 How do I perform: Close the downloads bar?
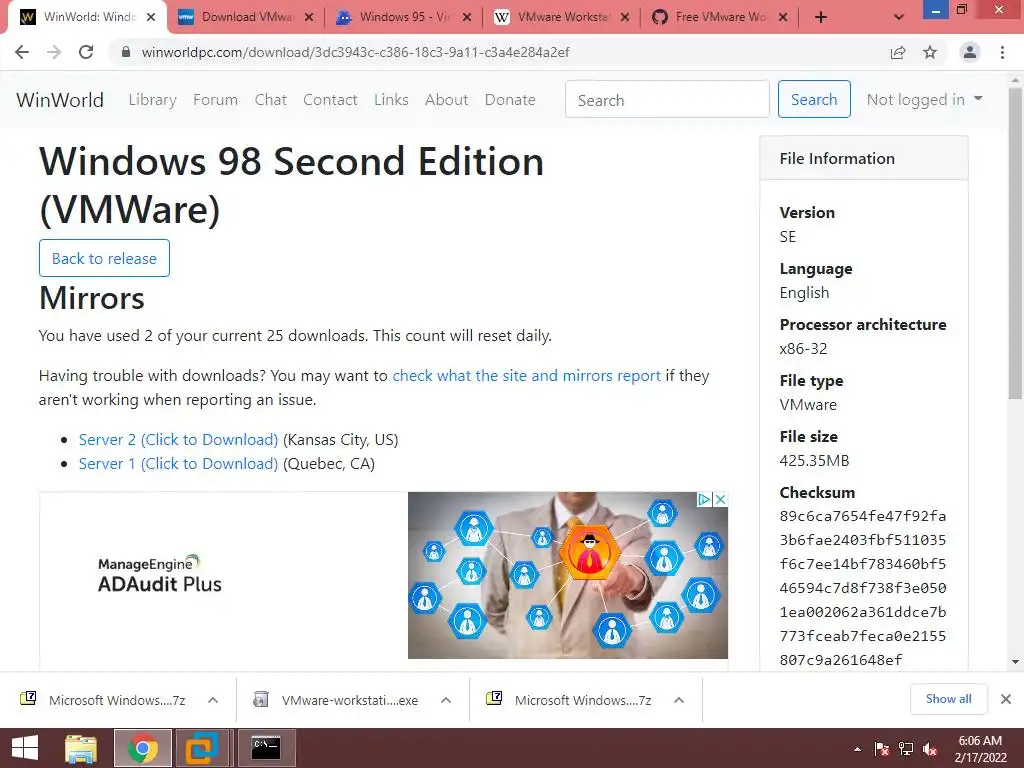pyautogui.click(x=1006, y=699)
